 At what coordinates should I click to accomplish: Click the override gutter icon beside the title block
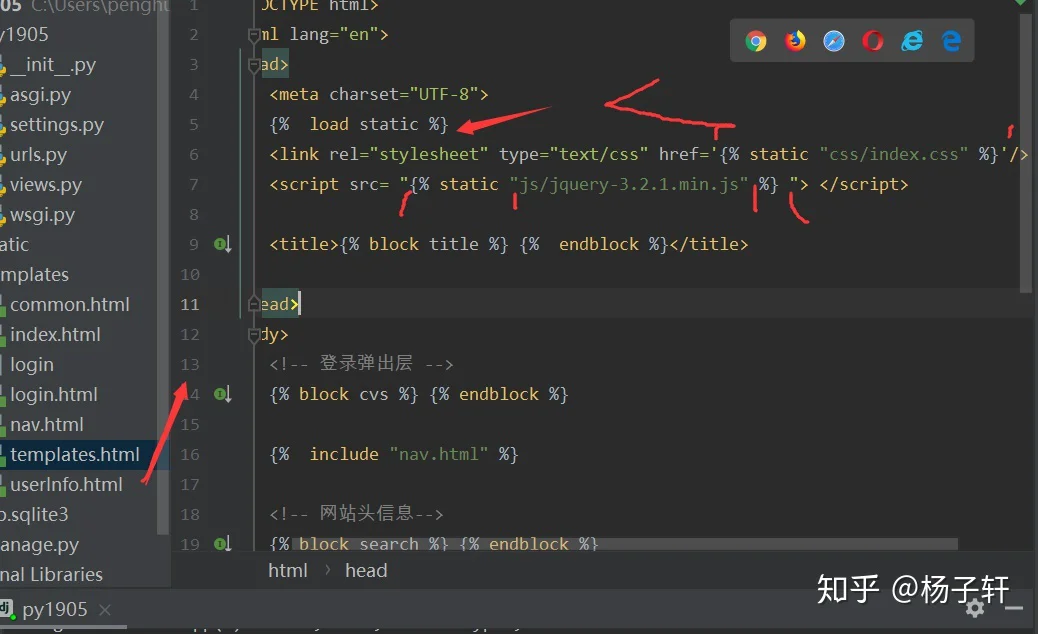point(222,244)
